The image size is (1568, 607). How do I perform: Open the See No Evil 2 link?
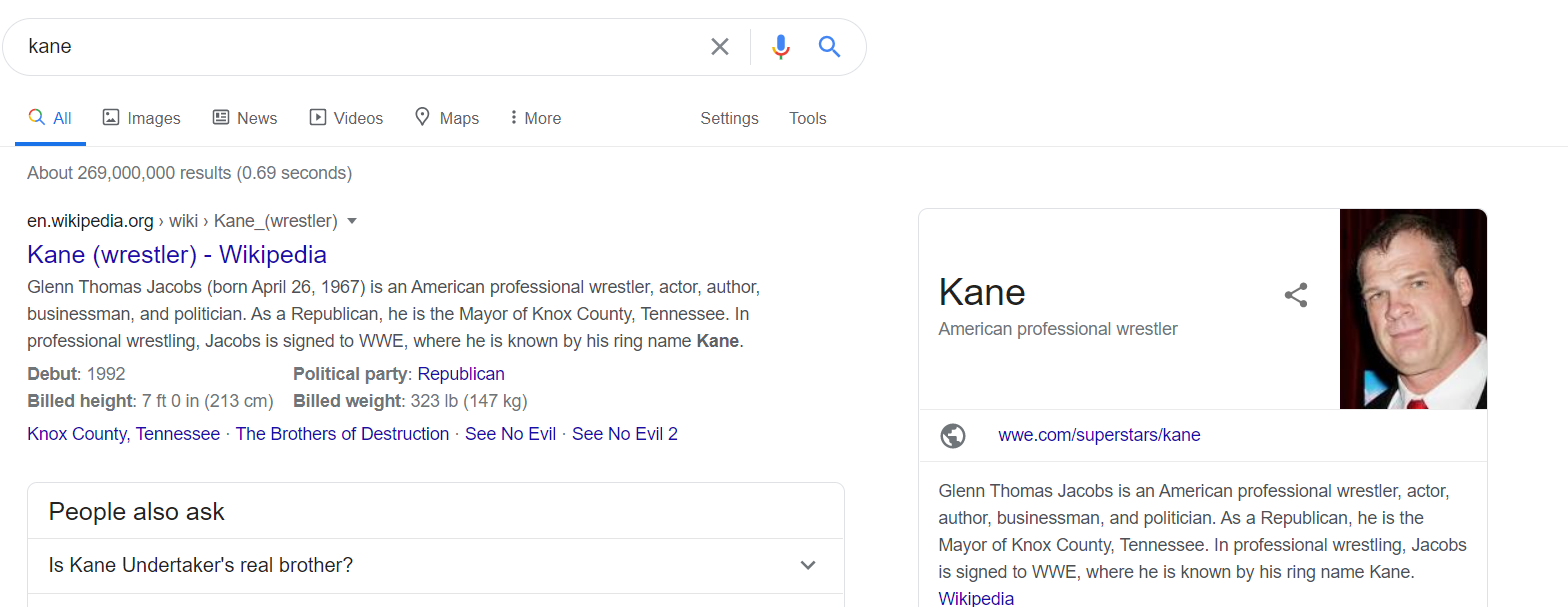pos(625,434)
